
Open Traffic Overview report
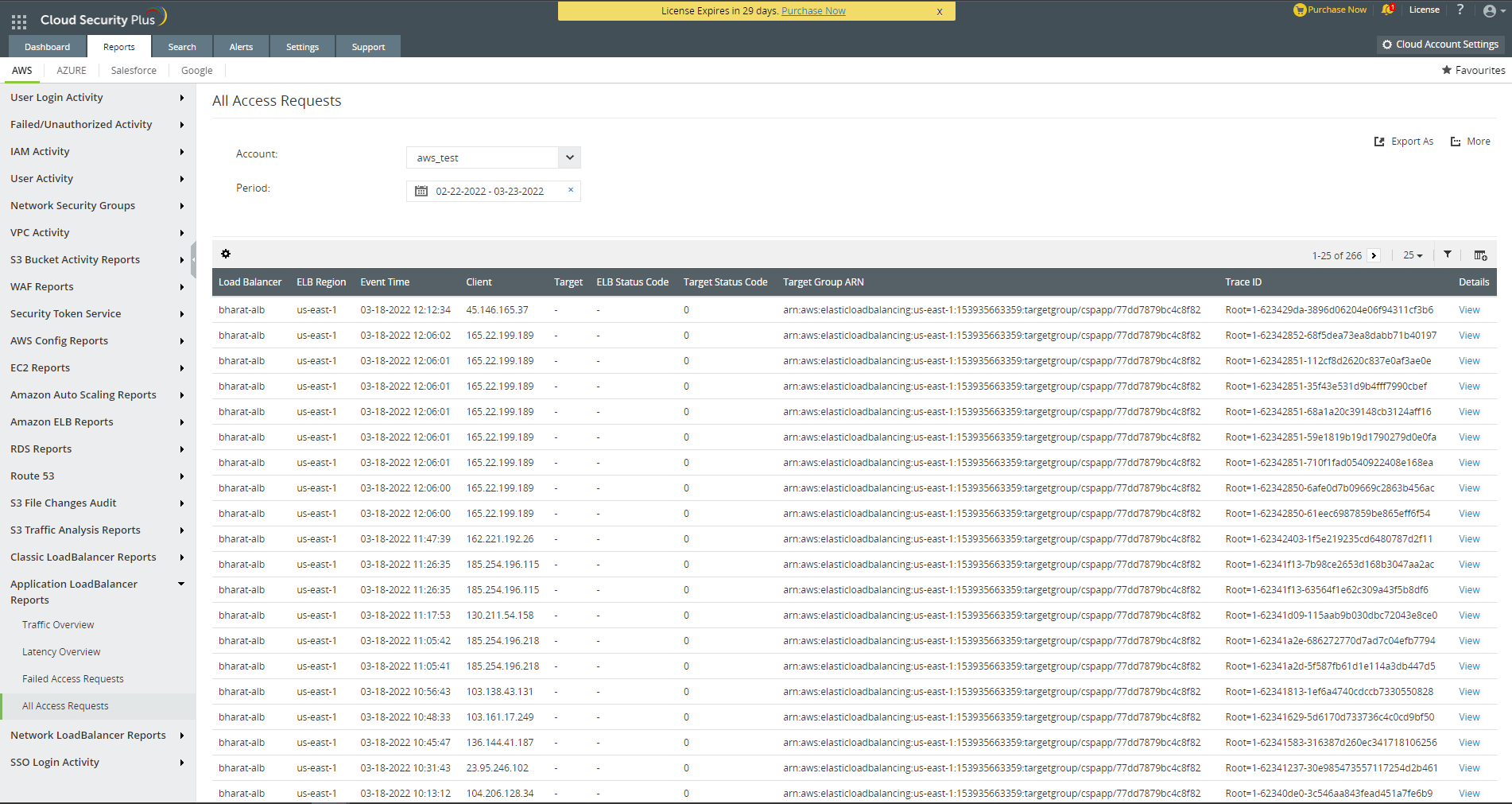(58, 625)
